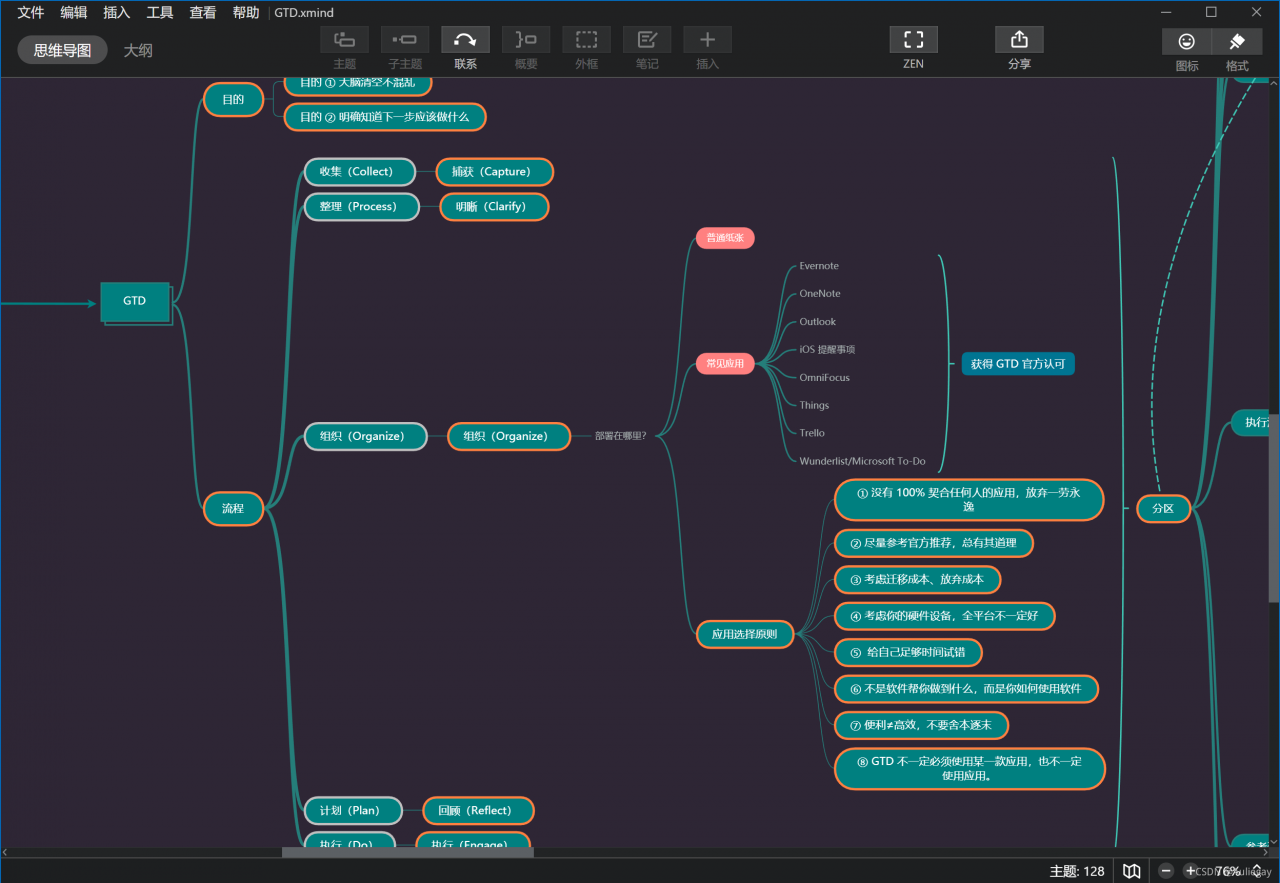Select the 子主题 subtopic toolbar icon
The width and height of the screenshot is (1280, 883).
point(405,40)
